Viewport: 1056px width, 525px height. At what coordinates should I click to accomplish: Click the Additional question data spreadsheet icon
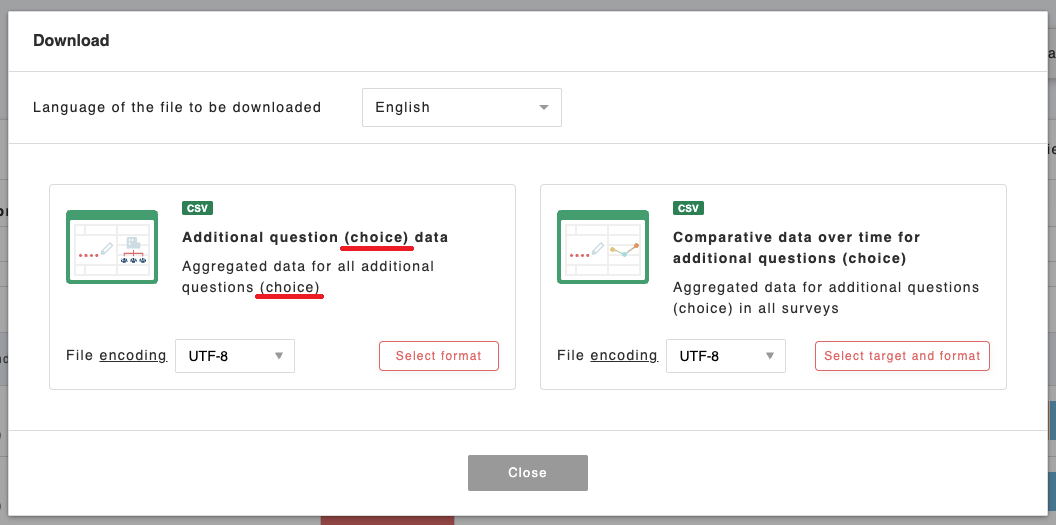[x=112, y=247]
